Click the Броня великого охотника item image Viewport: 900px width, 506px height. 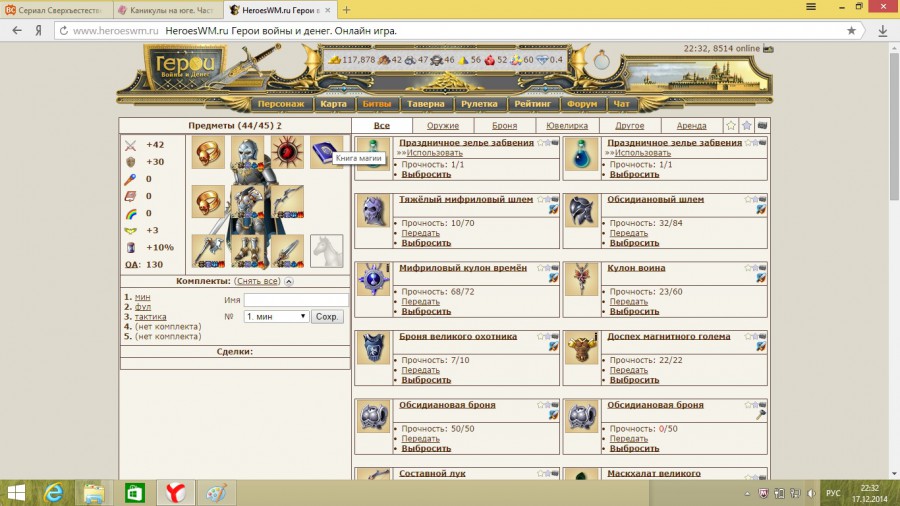tap(373, 348)
